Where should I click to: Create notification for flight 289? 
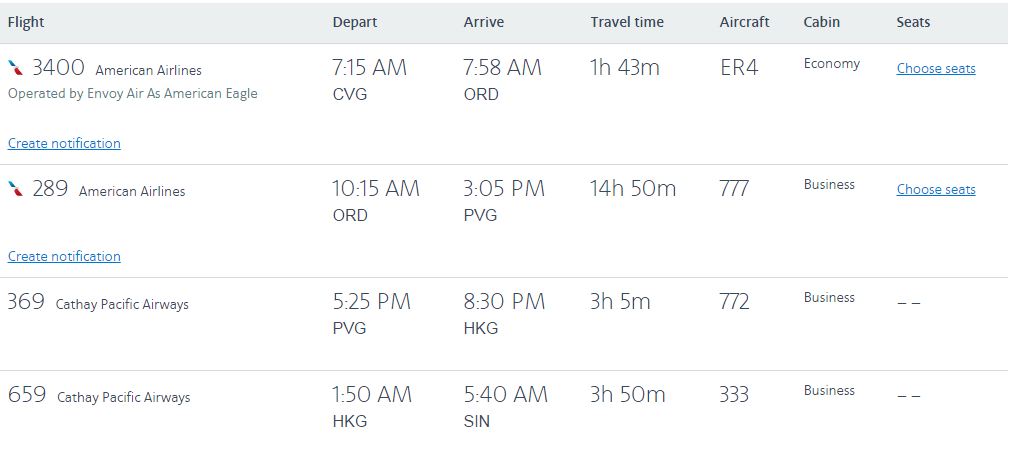[64, 257]
